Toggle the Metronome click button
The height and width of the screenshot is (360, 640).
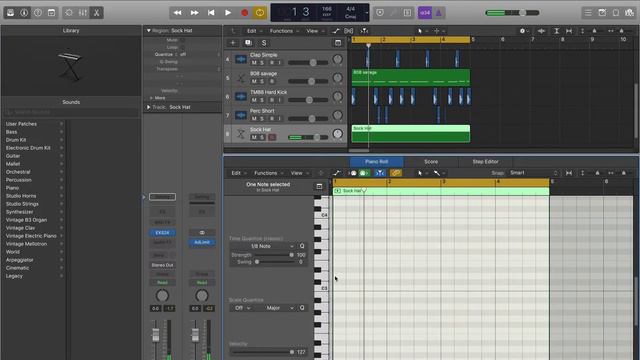(439, 13)
